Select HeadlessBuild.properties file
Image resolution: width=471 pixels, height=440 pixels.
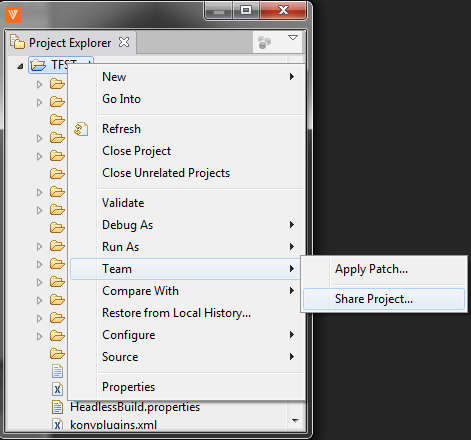click(x=135, y=407)
